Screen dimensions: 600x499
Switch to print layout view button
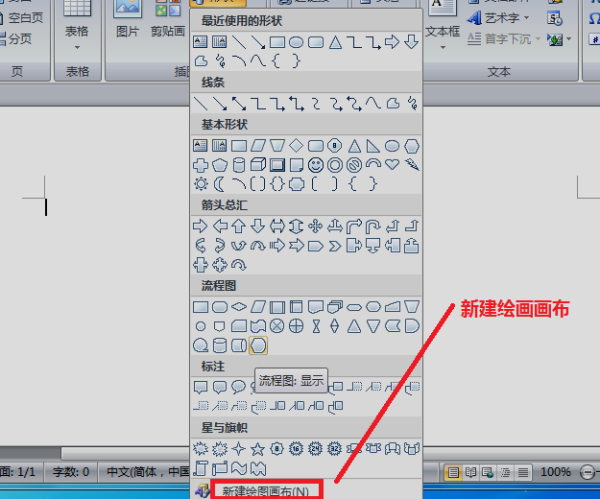[x=453, y=472]
